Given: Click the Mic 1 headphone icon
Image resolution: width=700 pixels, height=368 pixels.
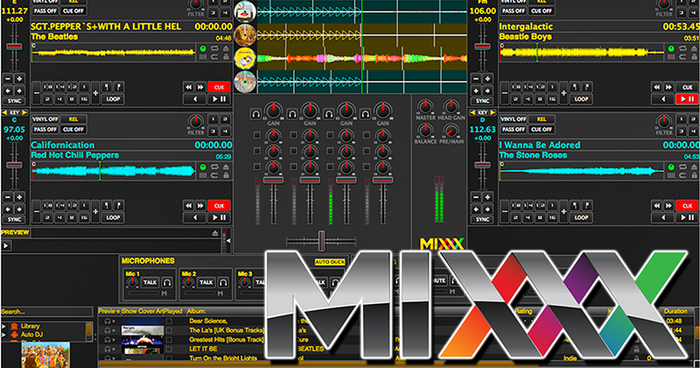Looking at the screenshot, I should point(167,282).
